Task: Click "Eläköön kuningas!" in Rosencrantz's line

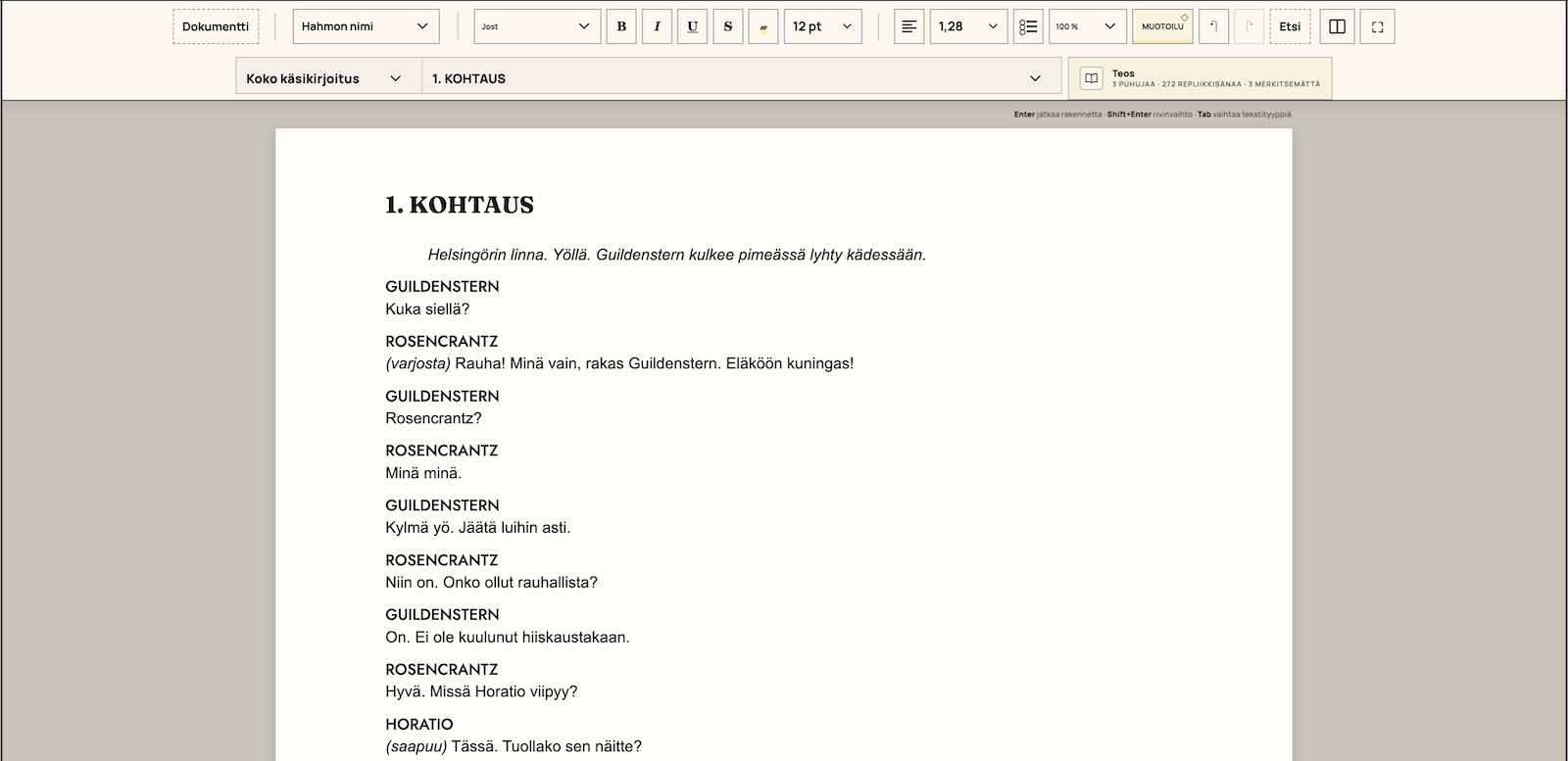Action: [790, 363]
